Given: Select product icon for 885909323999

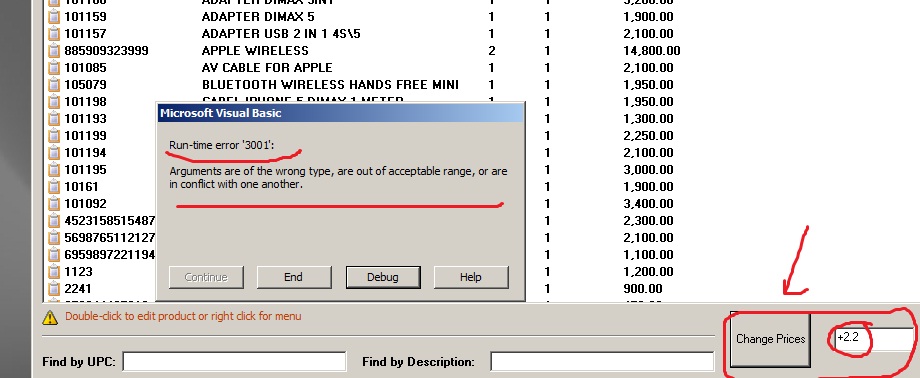Looking at the screenshot, I should click(54, 50).
